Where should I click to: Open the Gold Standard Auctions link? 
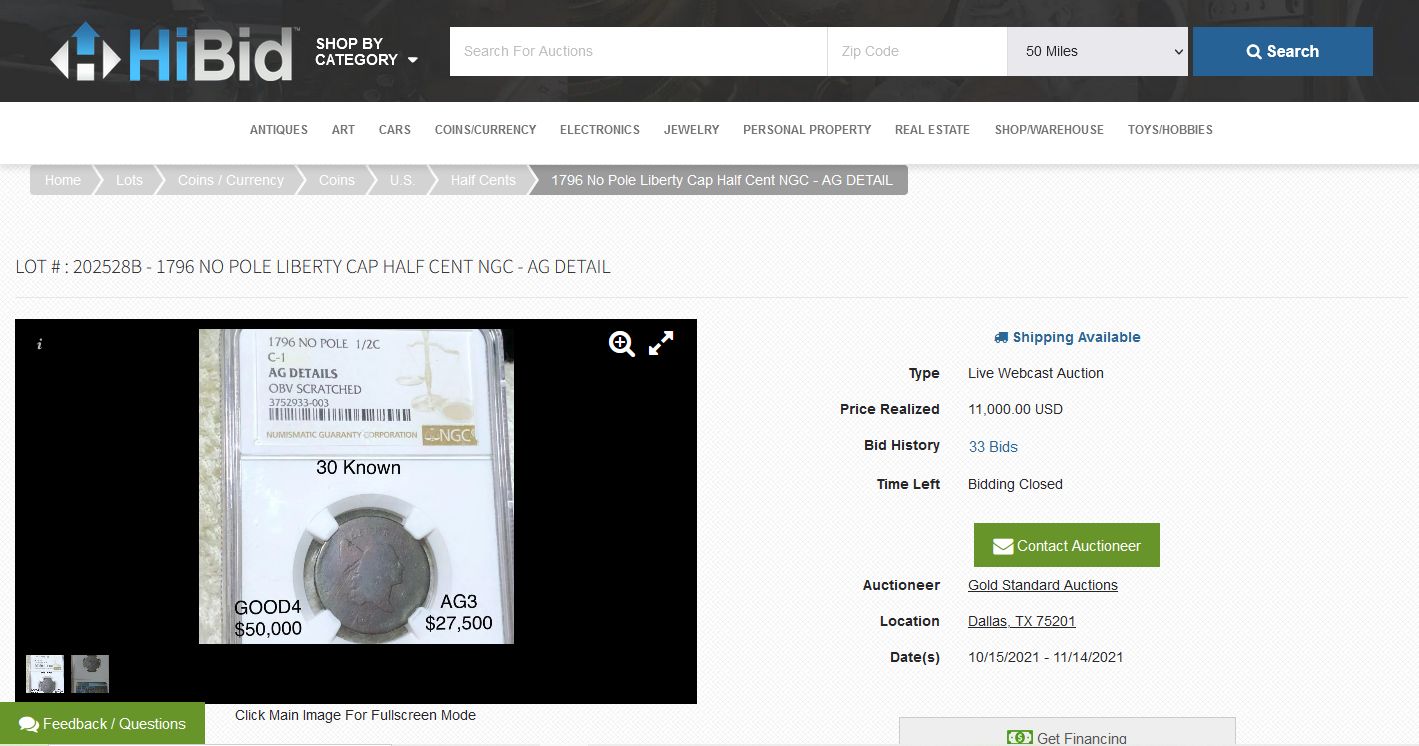[1042, 585]
